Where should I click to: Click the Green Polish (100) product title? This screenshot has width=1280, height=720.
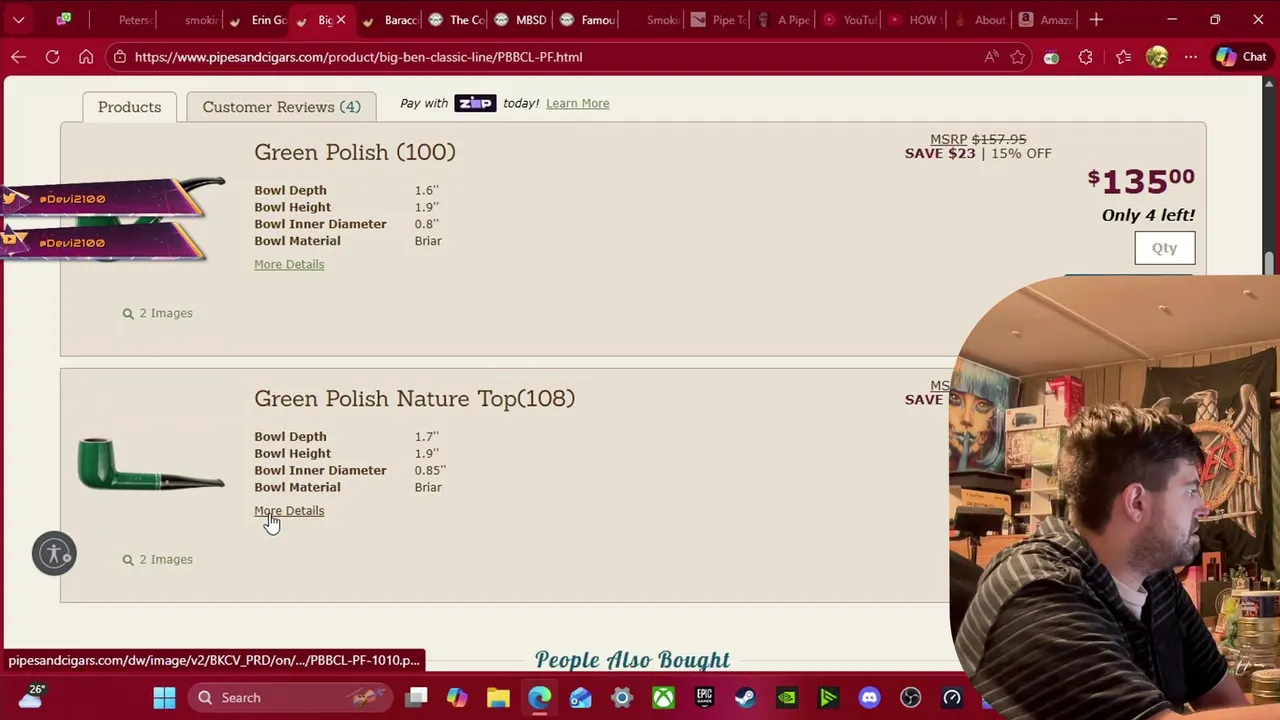click(355, 152)
